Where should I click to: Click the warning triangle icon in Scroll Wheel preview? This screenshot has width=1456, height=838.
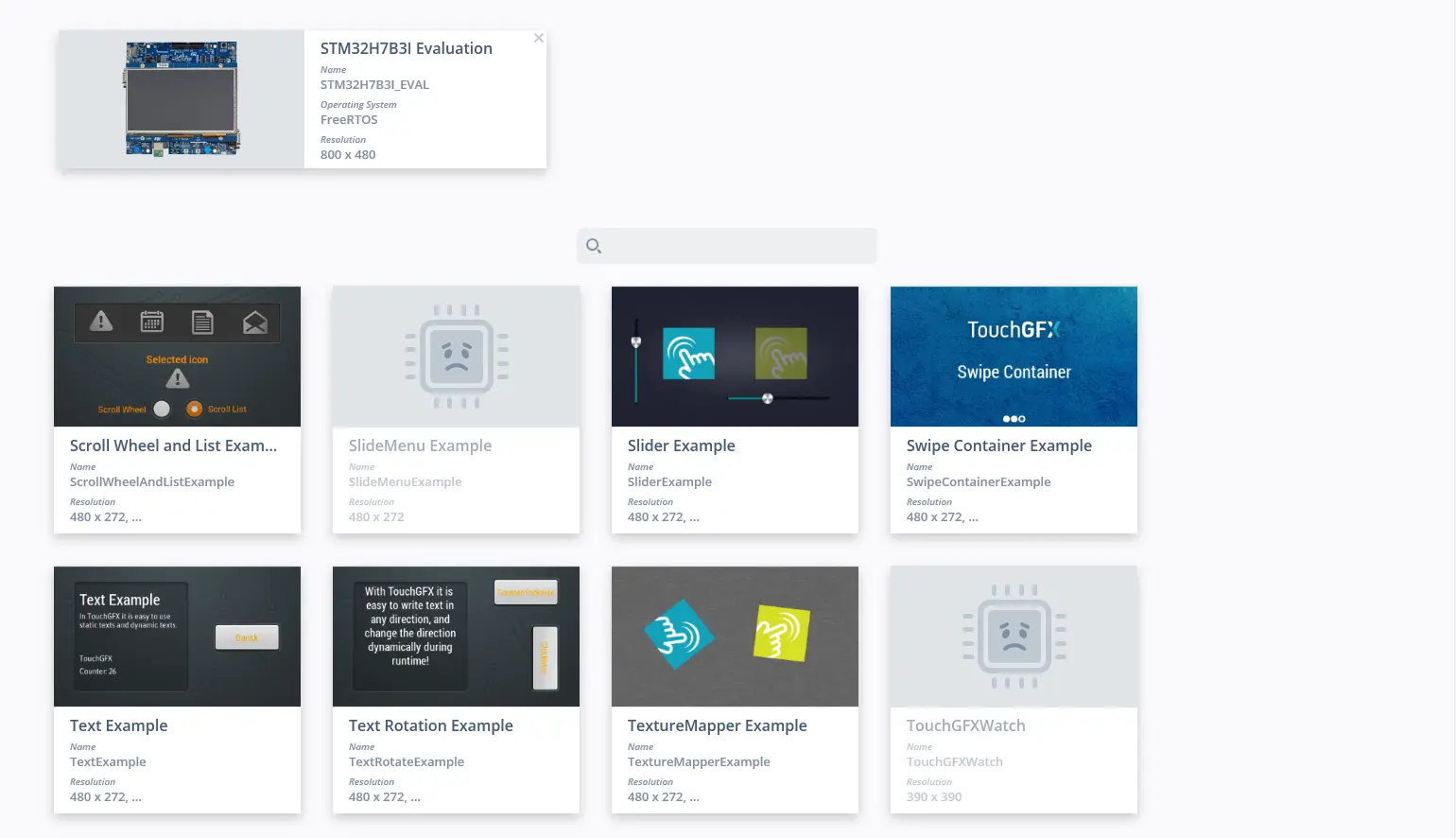pos(101,322)
